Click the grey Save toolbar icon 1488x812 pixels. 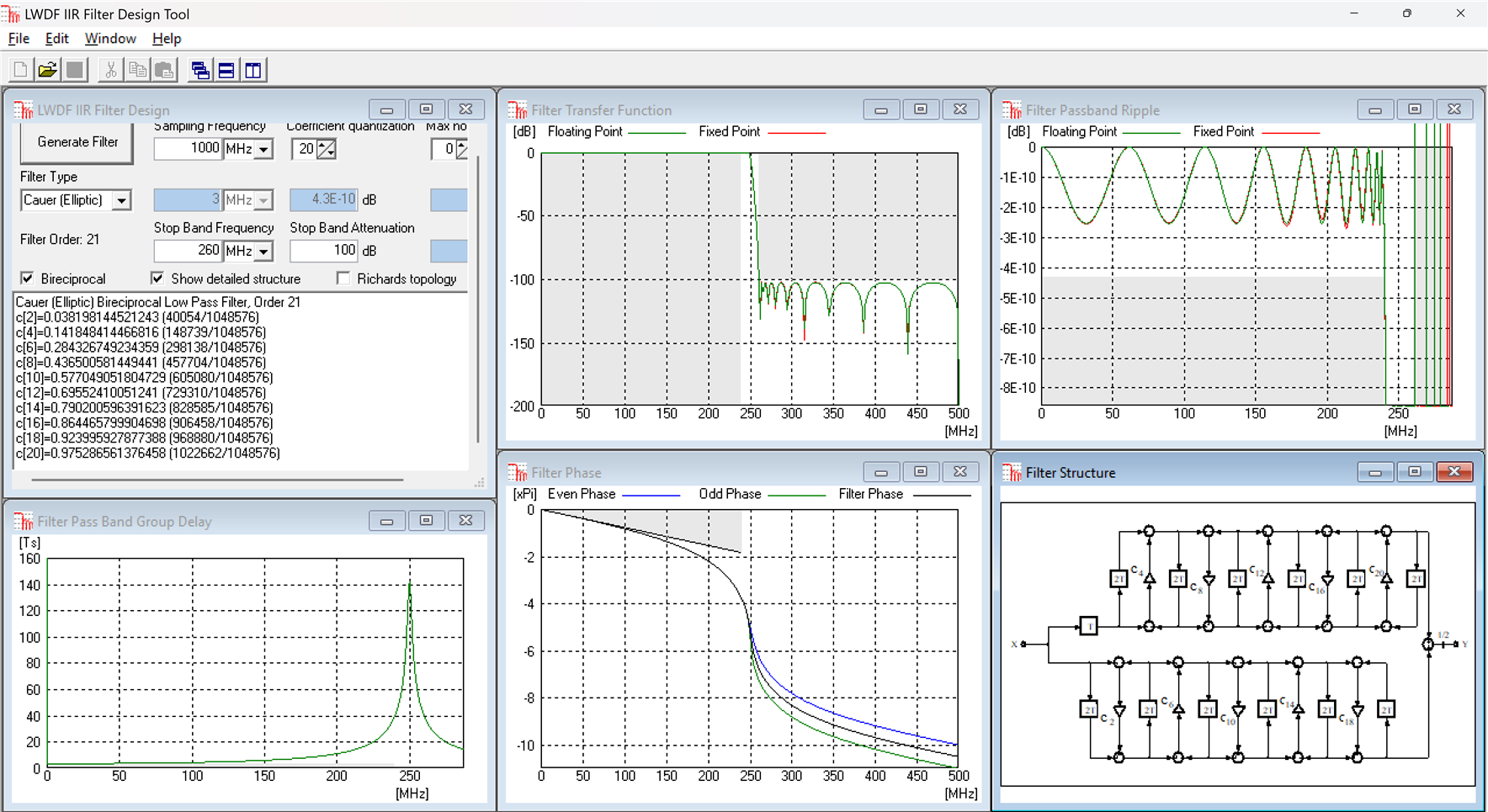(x=75, y=70)
